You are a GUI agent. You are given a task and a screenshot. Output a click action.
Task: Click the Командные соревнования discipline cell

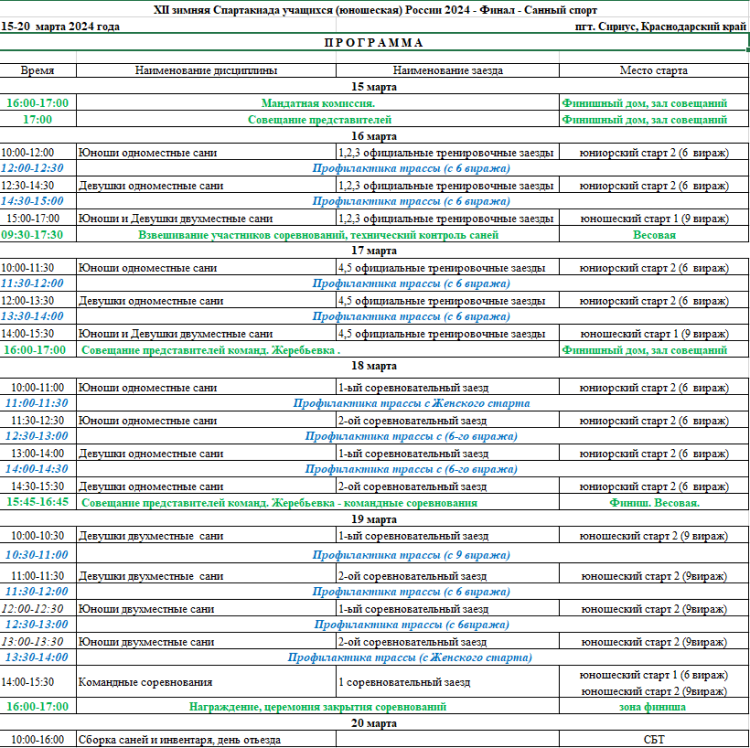(x=206, y=682)
